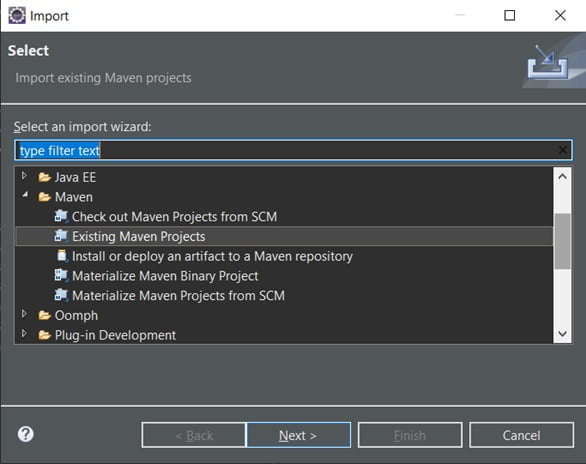Open help via the question mark icon

tap(25, 434)
